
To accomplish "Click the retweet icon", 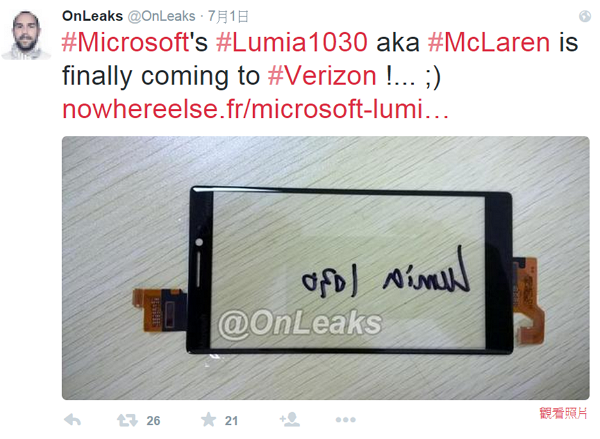I will coord(127,420).
